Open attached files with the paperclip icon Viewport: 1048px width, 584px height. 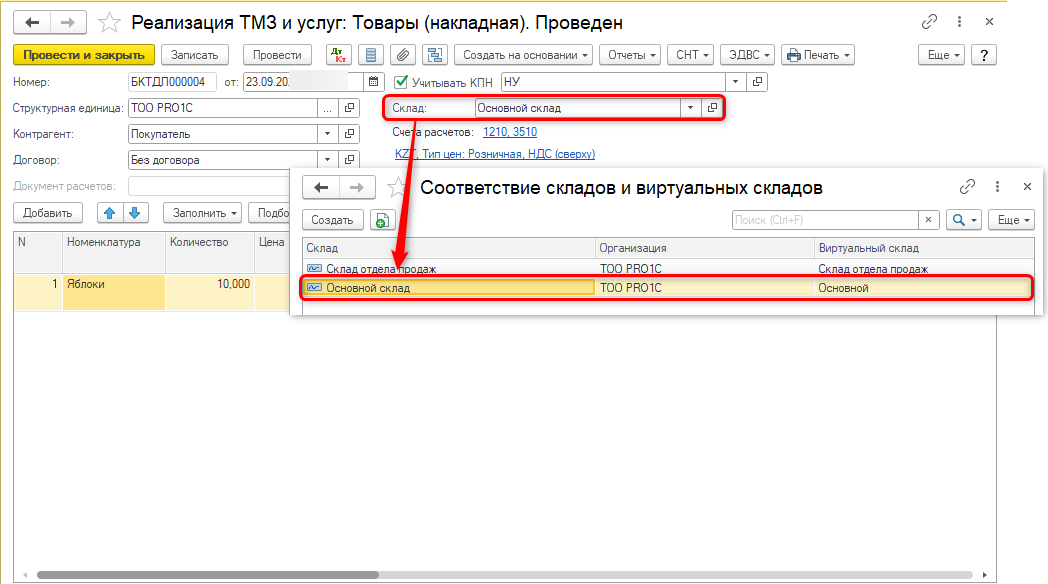[402, 55]
